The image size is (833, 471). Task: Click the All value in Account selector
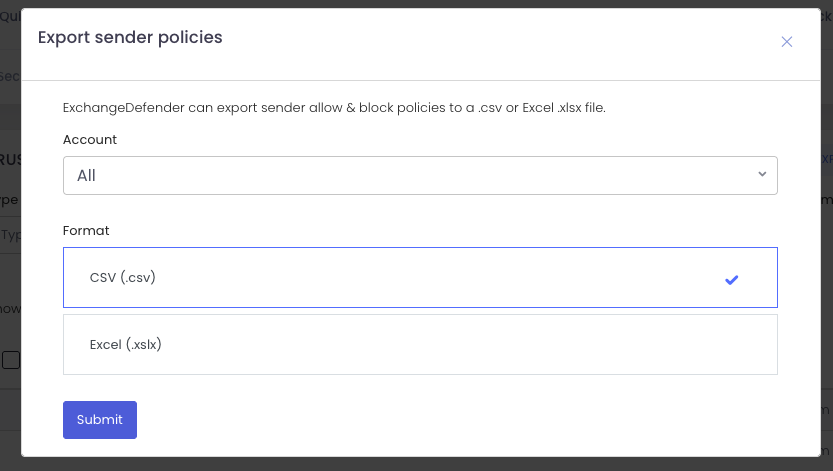tap(87, 176)
